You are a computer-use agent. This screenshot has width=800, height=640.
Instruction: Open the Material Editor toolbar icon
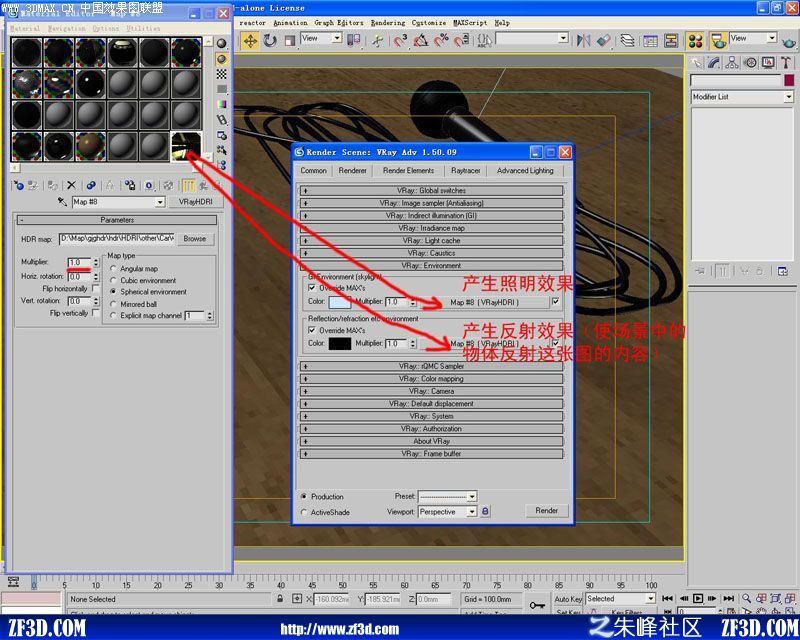point(695,41)
